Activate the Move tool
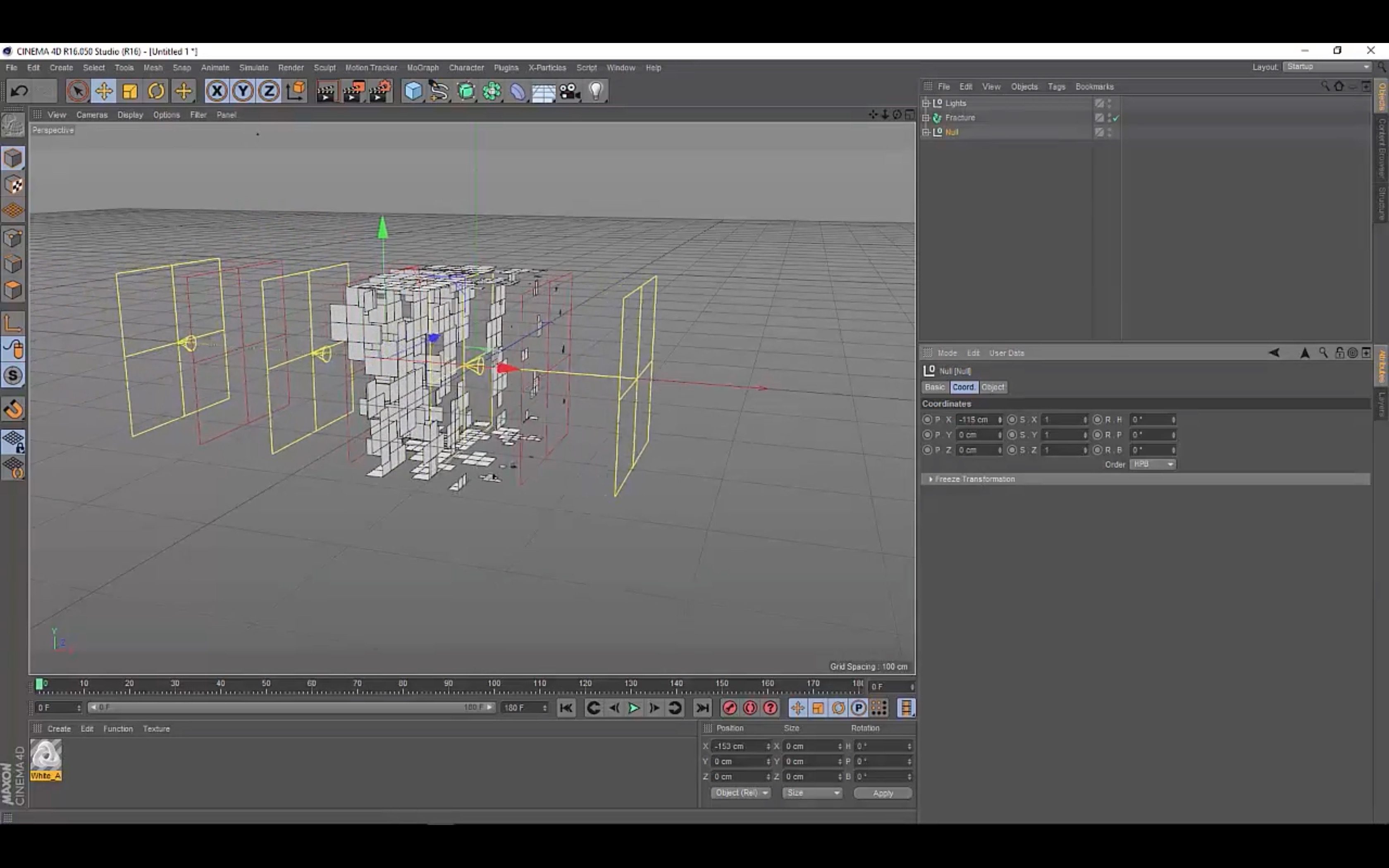1389x868 pixels. 104,91
